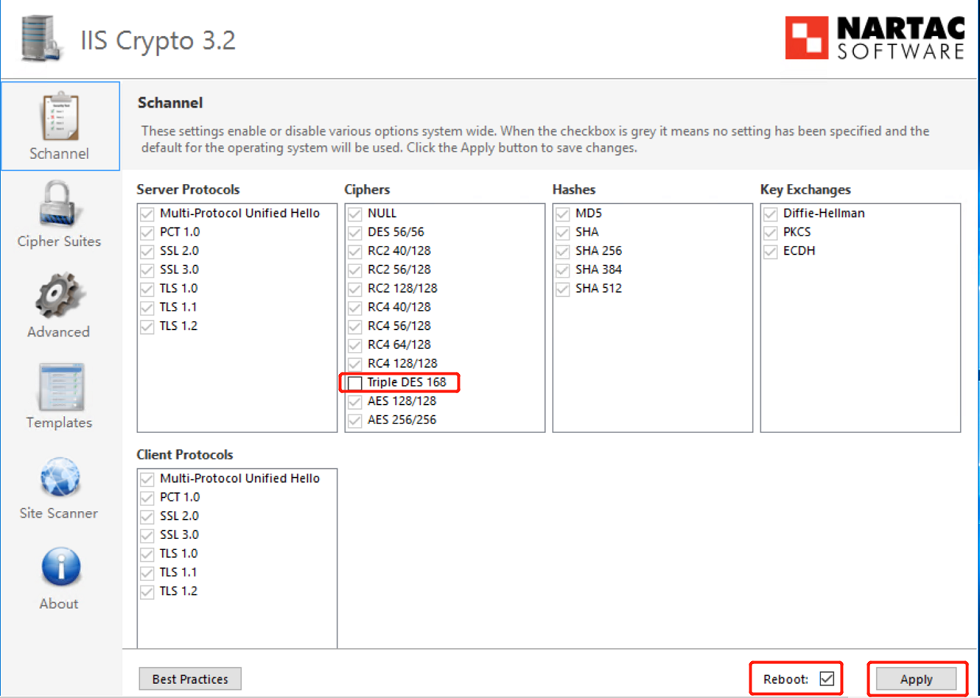Open the Site Scanner globe icon

pos(60,478)
